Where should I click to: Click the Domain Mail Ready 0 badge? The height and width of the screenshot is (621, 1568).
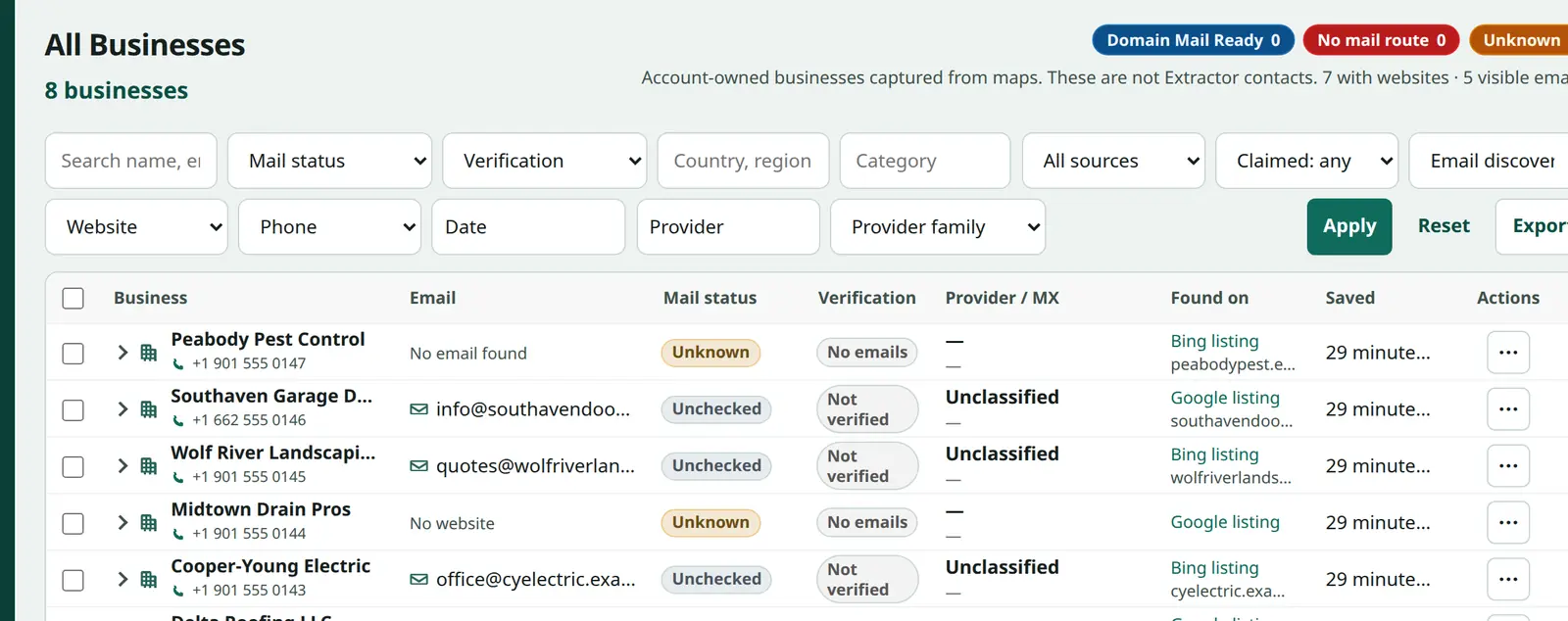tap(1193, 40)
